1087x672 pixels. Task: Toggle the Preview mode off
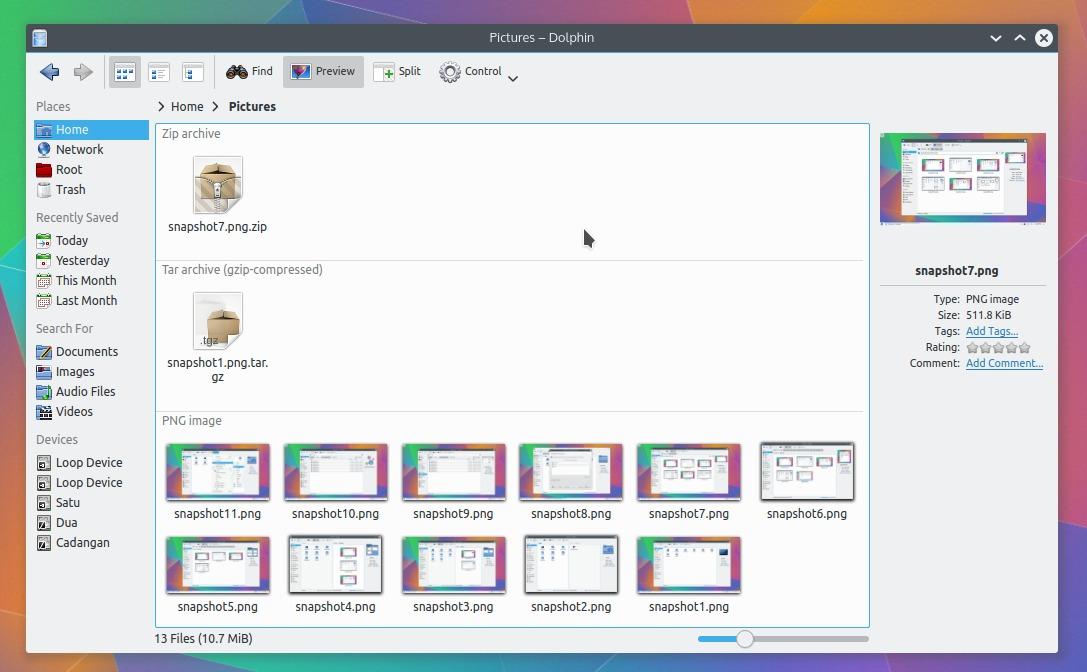(x=322, y=71)
